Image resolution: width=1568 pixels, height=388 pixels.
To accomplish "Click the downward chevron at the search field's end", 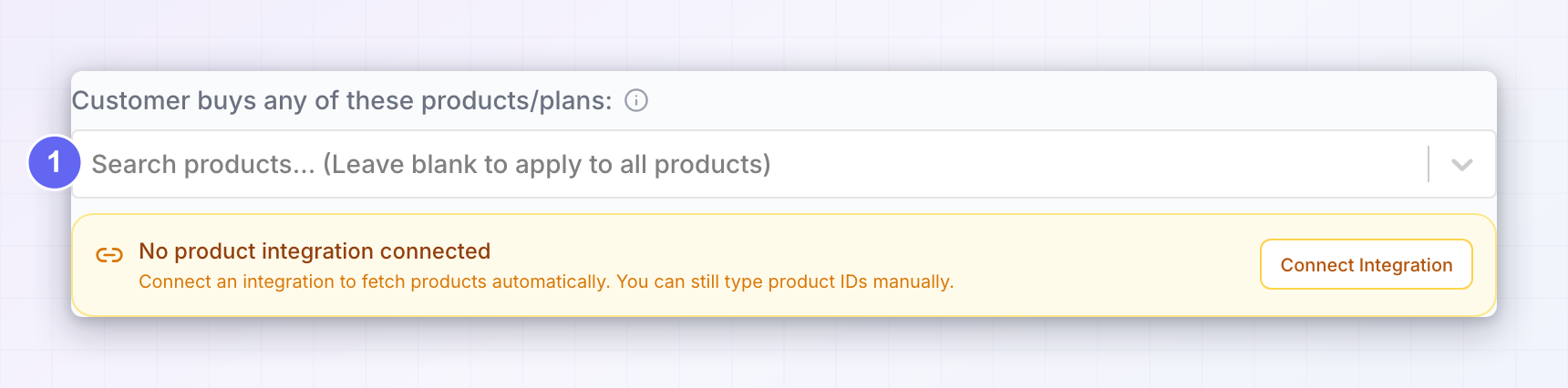I will (x=1462, y=165).
